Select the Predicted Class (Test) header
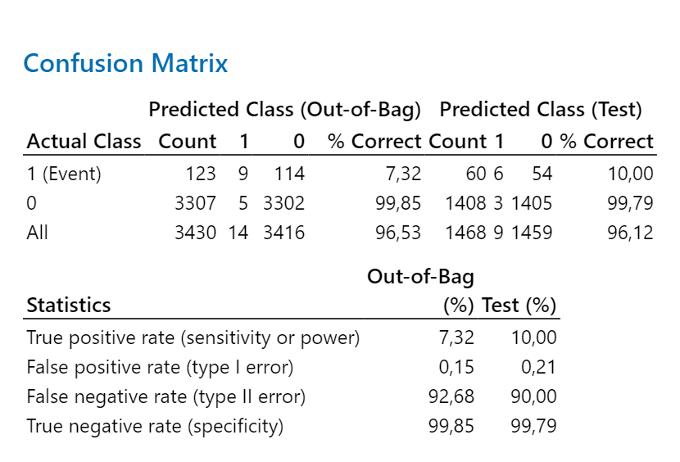Image resolution: width=680 pixels, height=462 pixels. pyautogui.click(x=540, y=110)
